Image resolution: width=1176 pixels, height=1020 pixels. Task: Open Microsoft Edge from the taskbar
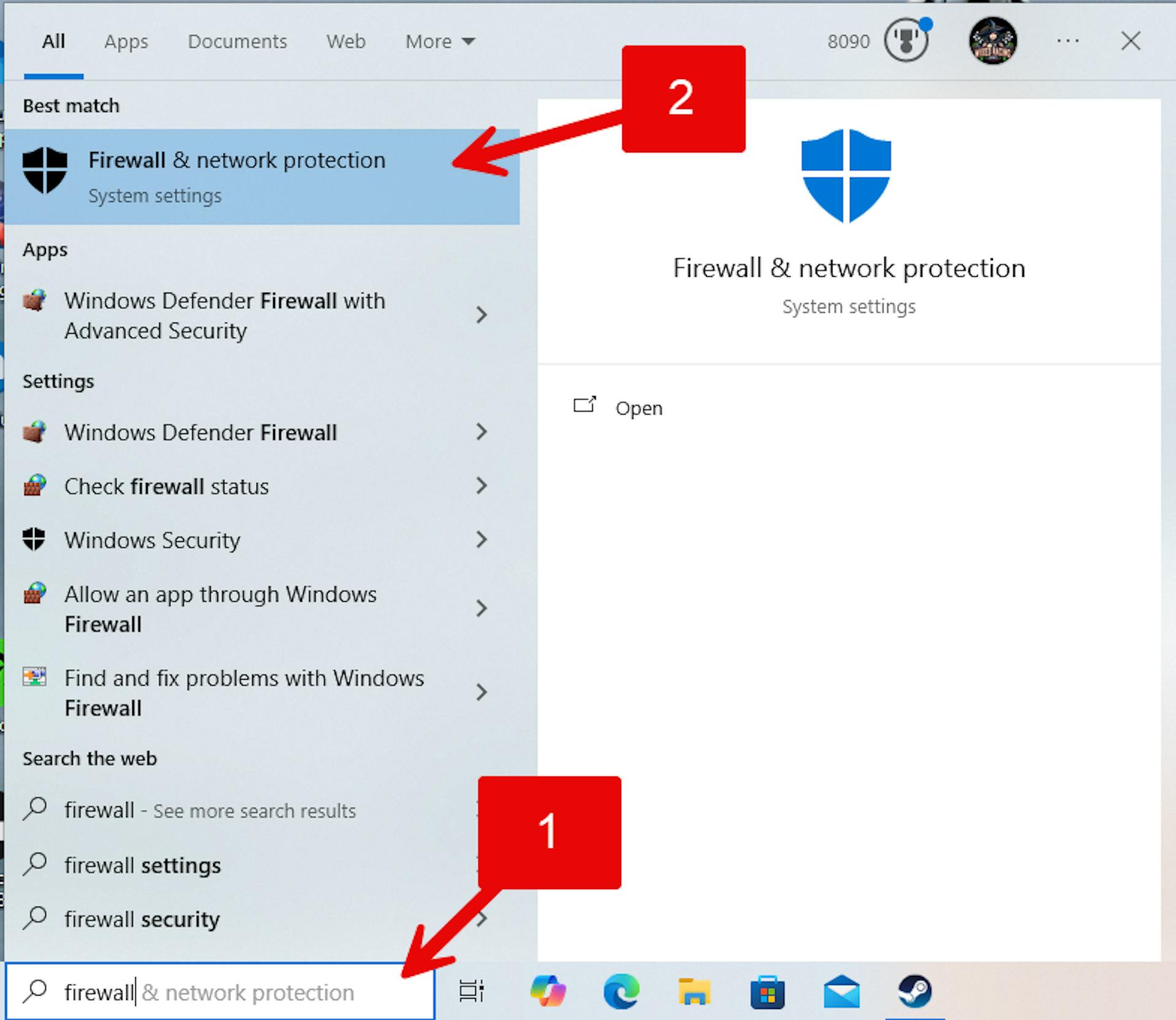(620, 991)
